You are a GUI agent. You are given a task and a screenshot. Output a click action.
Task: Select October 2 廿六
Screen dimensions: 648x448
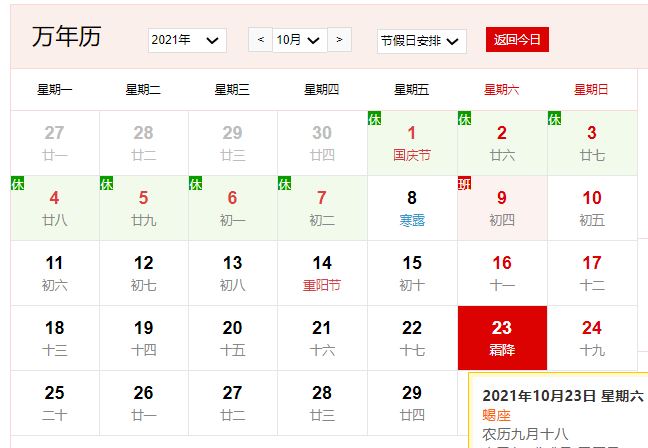502,143
